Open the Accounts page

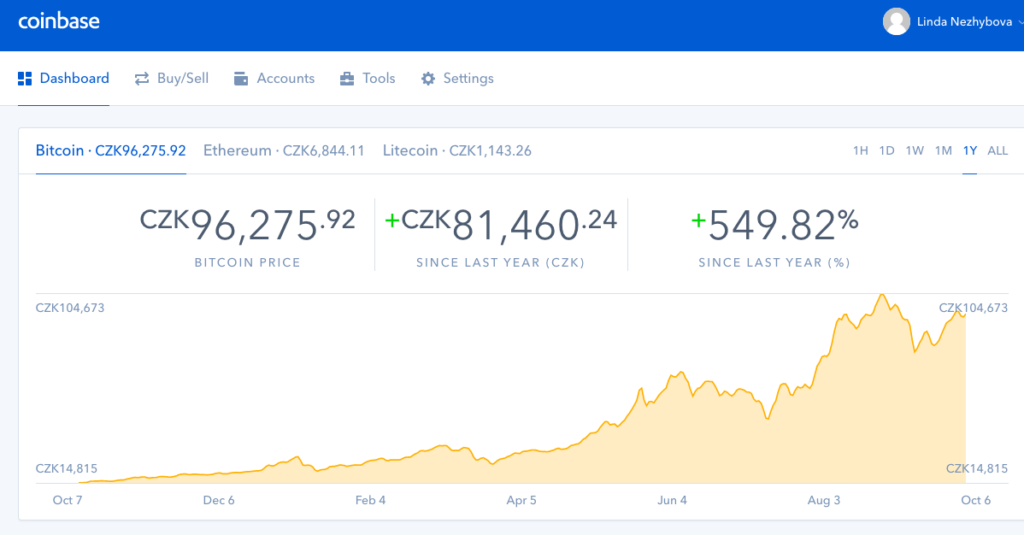point(274,78)
